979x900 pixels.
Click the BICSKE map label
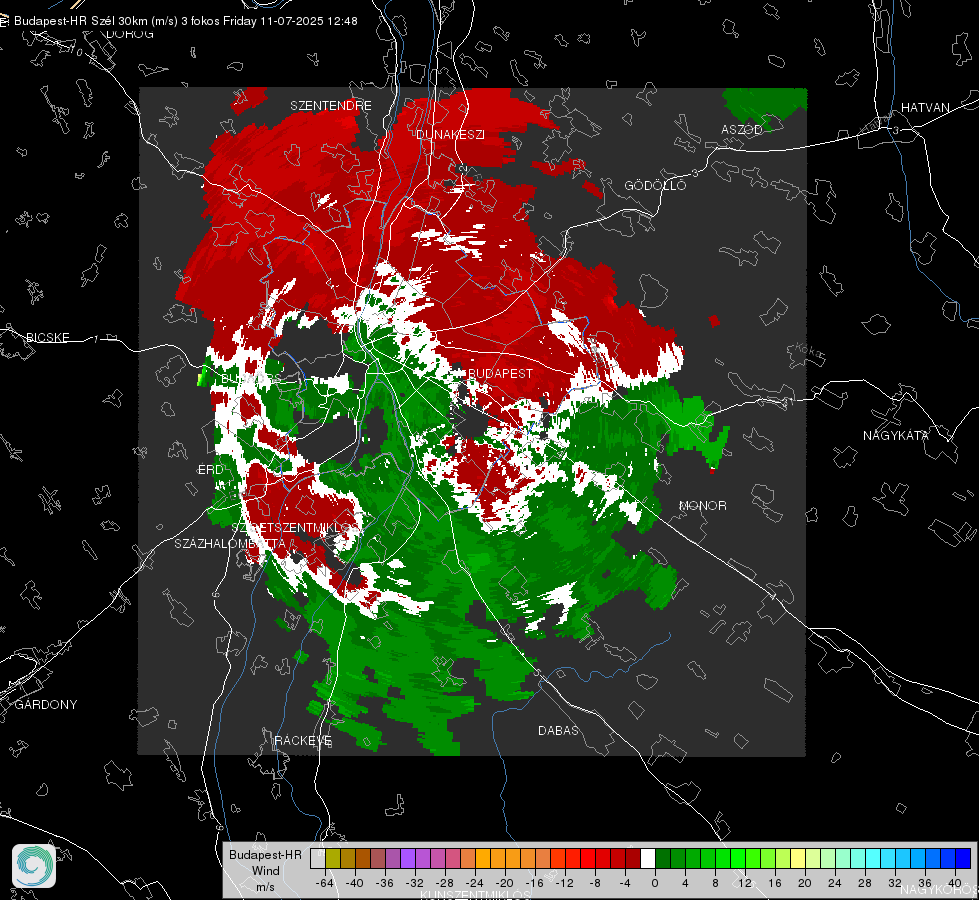[x=47, y=338]
